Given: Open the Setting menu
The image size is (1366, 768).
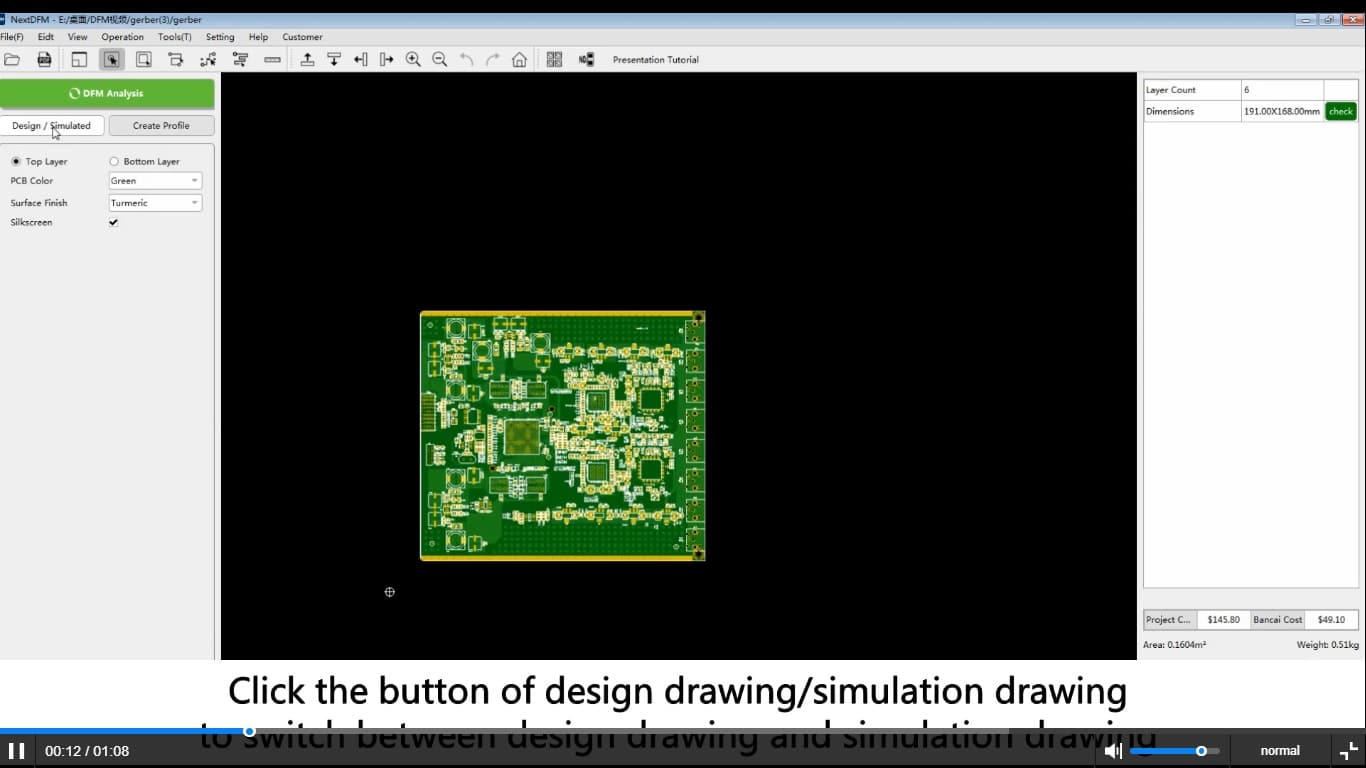Looking at the screenshot, I should (220, 37).
